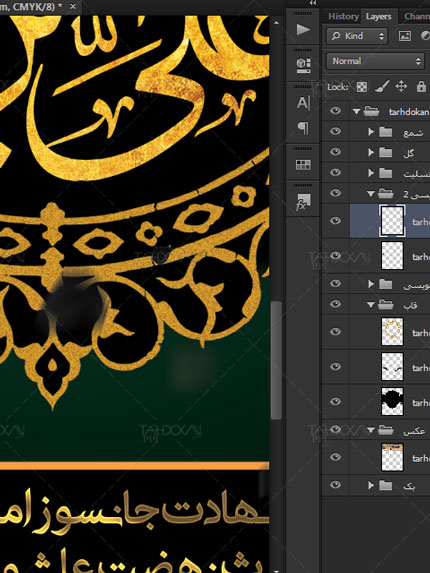
Task: Close the CMYK/8 document tab
Action: coord(73,7)
